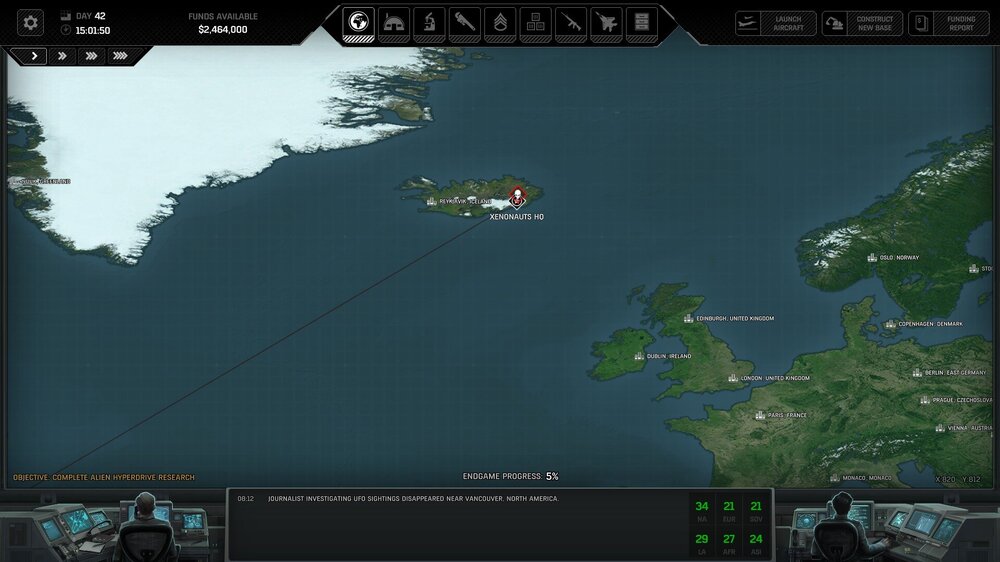1000x562 pixels.
Task: Open the Funding Report button
Action: click(x=949, y=24)
